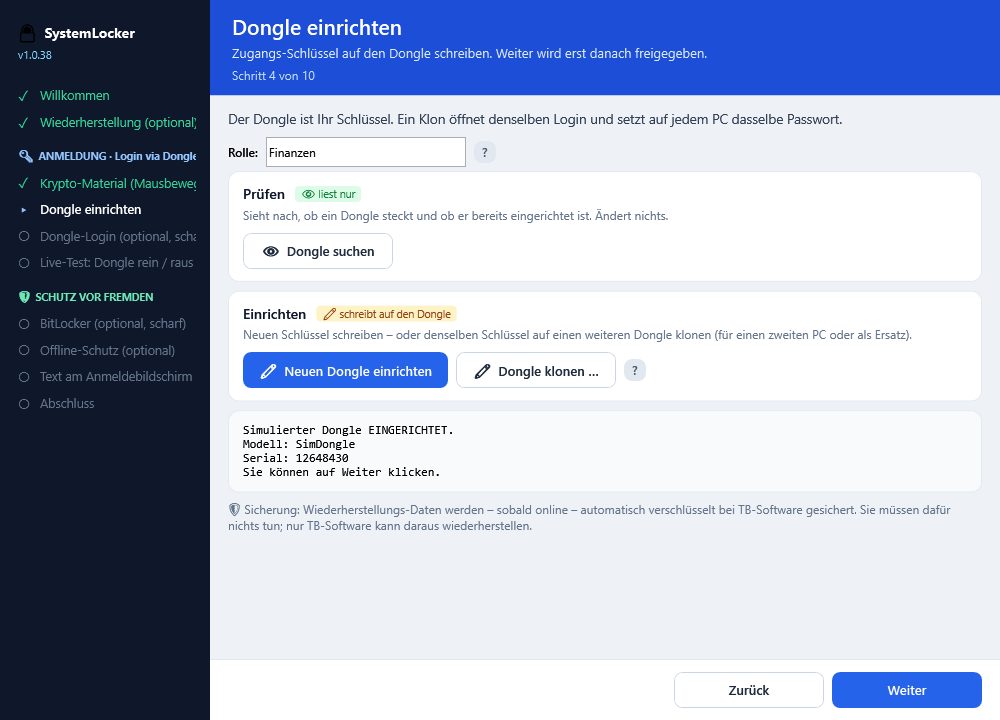The height and width of the screenshot is (720, 1000).
Task: Click the Modell: SimDongle line
Action: tap(298, 444)
